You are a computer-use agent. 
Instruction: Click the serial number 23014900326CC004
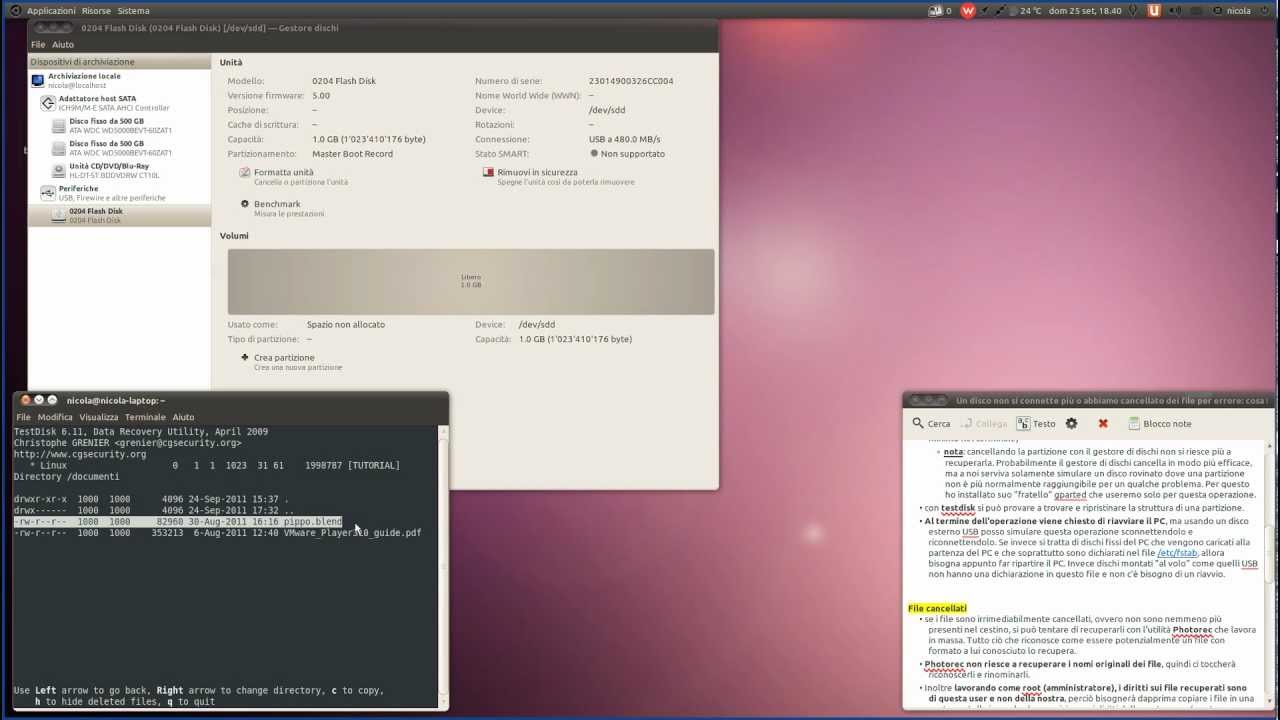(x=631, y=81)
